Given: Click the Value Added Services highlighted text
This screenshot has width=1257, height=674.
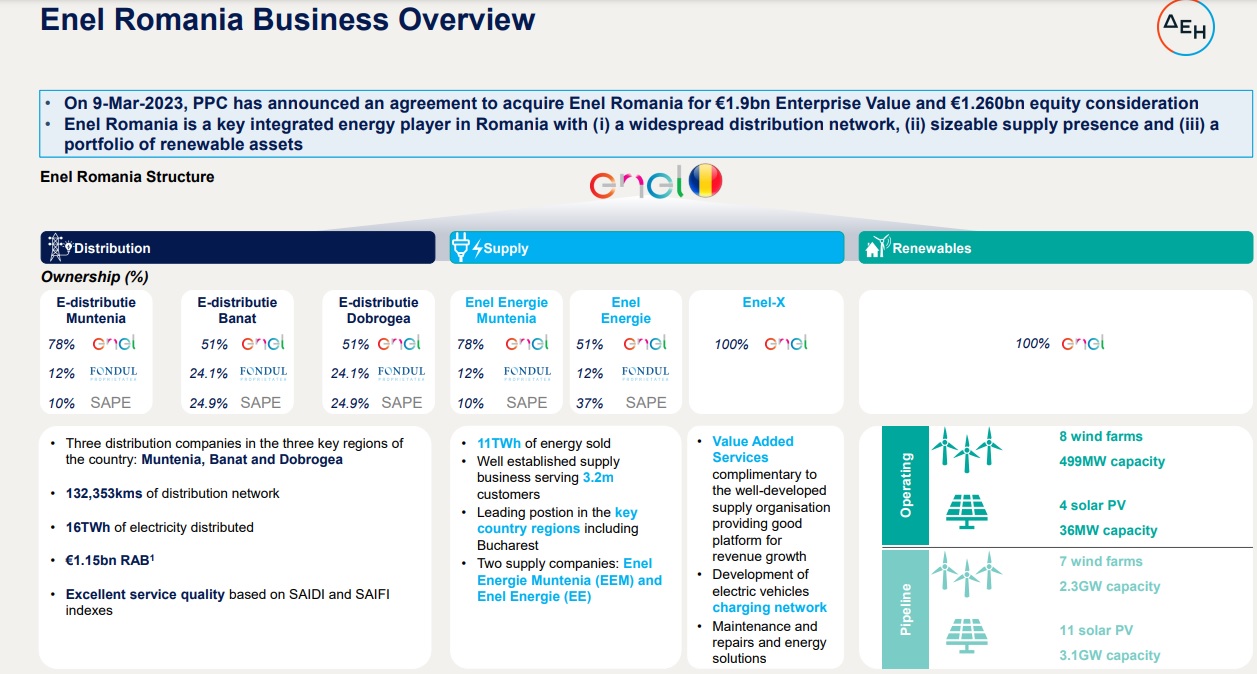Looking at the screenshot, I should tap(753, 449).
